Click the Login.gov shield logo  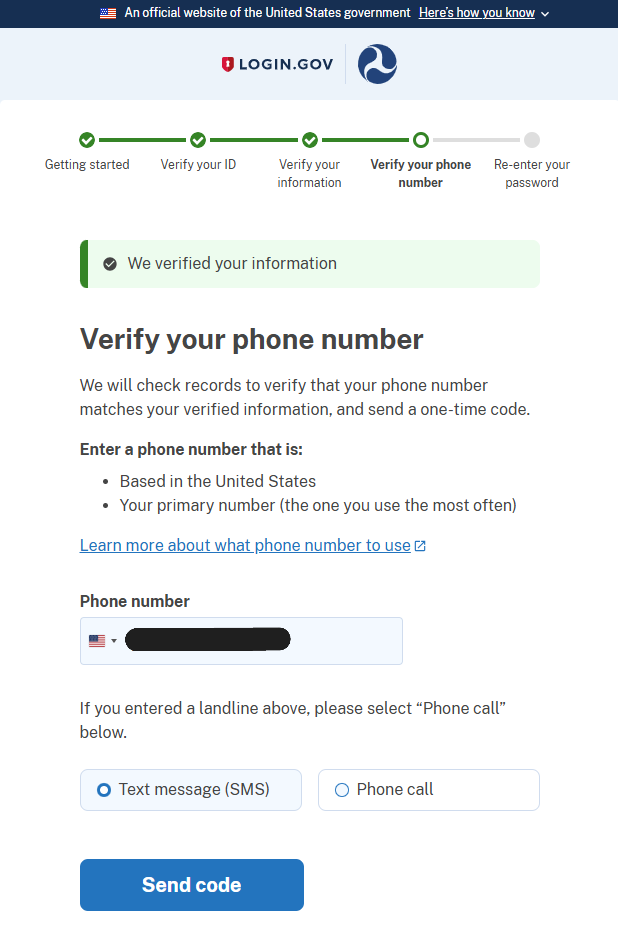click(x=227, y=63)
